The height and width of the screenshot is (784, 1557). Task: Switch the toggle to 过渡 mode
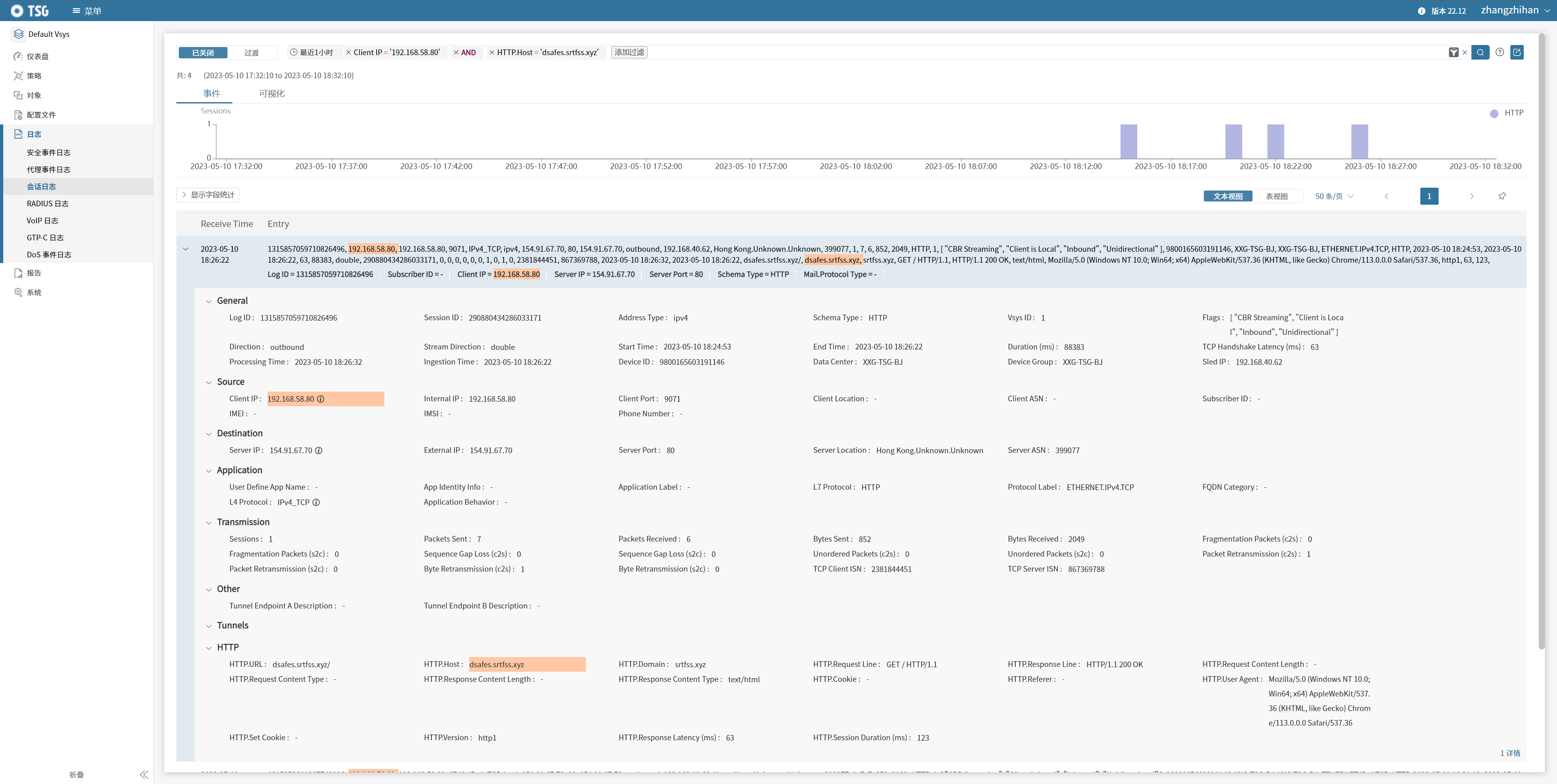251,53
